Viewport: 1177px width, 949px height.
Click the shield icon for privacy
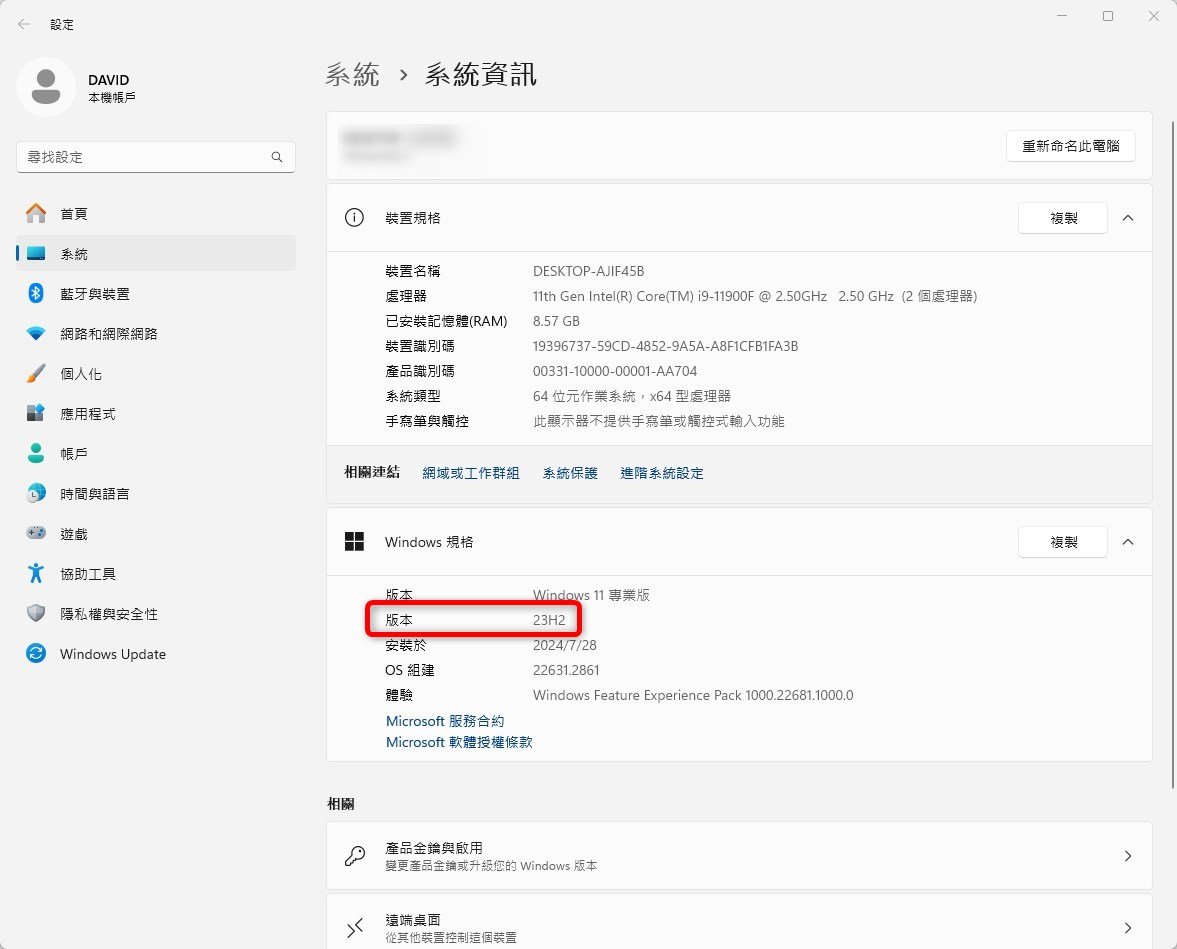point(36,613)
